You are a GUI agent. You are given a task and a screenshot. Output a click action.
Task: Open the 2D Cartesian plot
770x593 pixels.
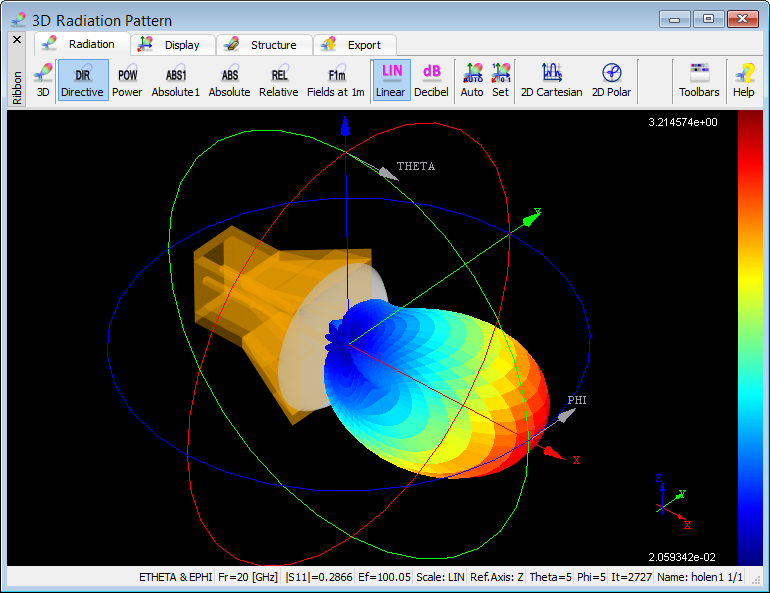551,81
